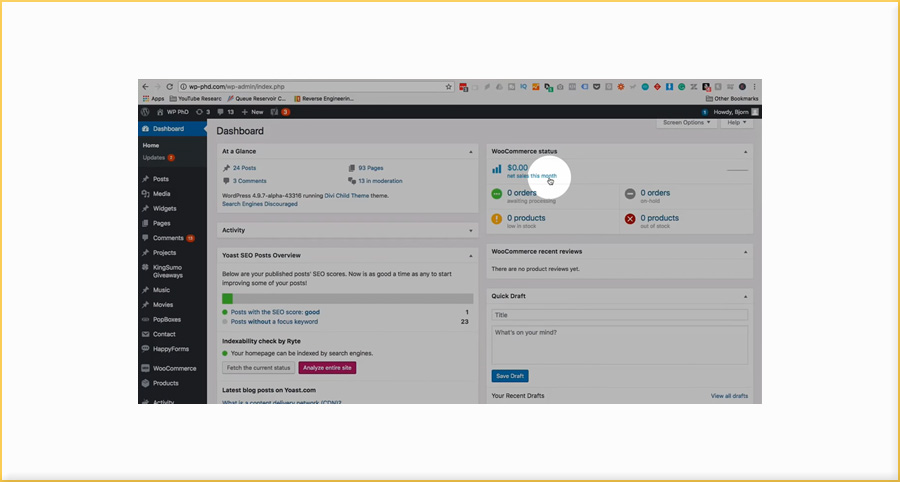Click Fetch the current status button
The width and height of the screenshot is (900, 482).
[x=258, y=368]
